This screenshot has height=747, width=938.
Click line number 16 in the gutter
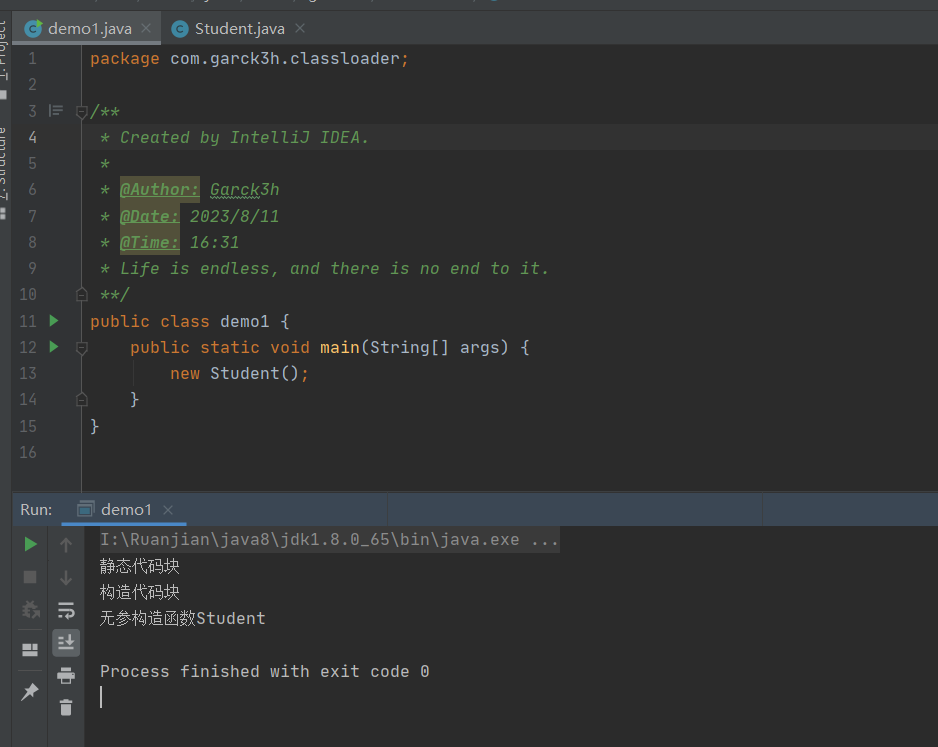(28, 452)
